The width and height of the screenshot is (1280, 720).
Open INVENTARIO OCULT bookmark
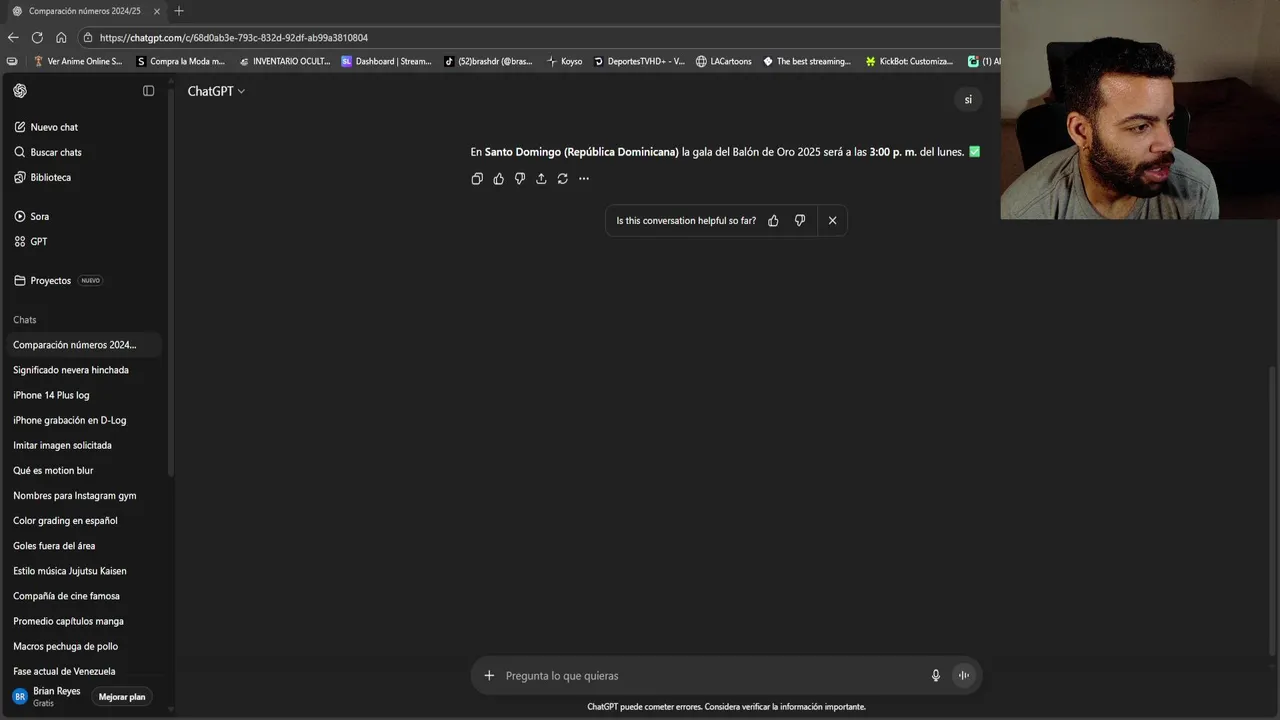coord(284,61)
